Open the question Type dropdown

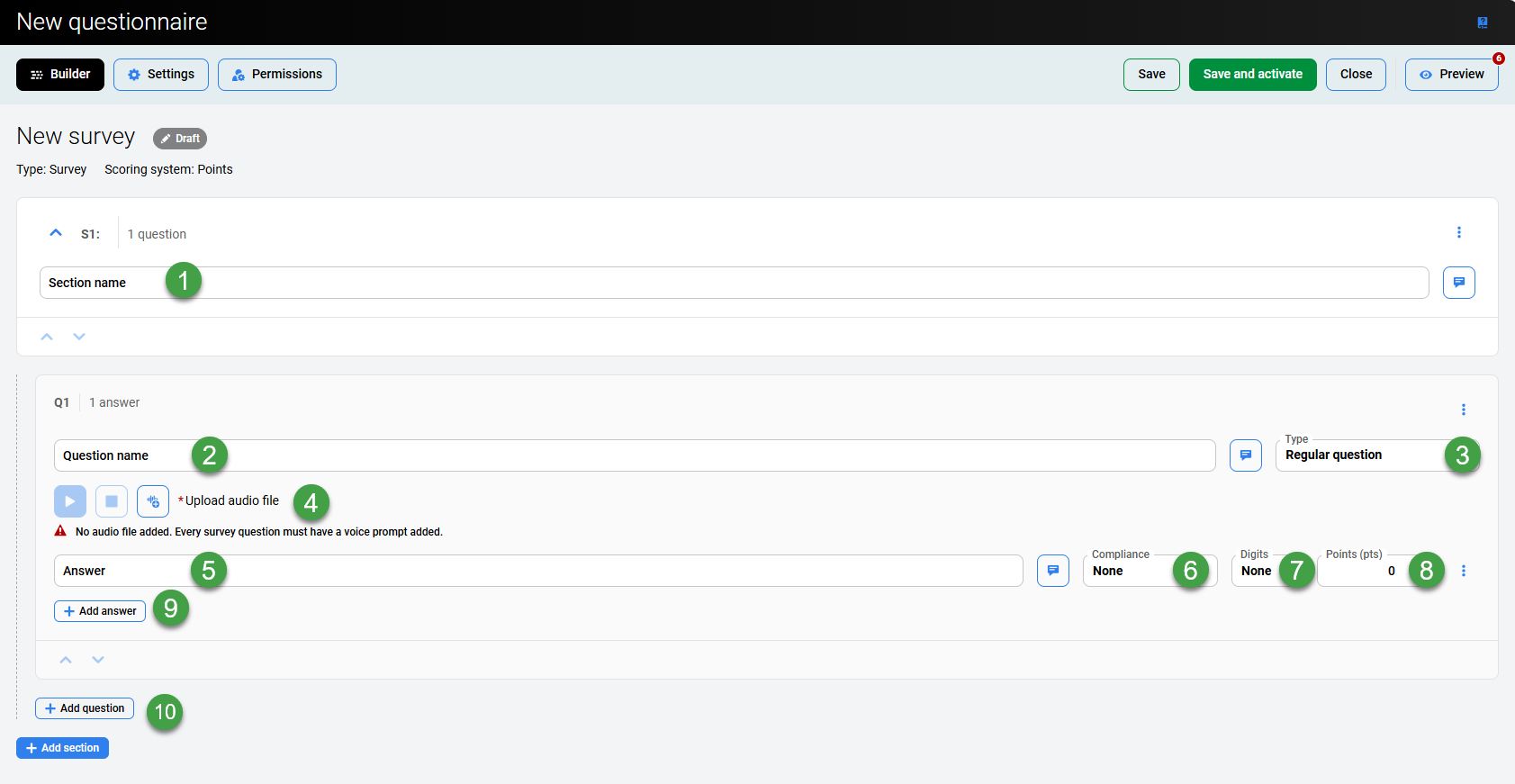[1359, 455]
